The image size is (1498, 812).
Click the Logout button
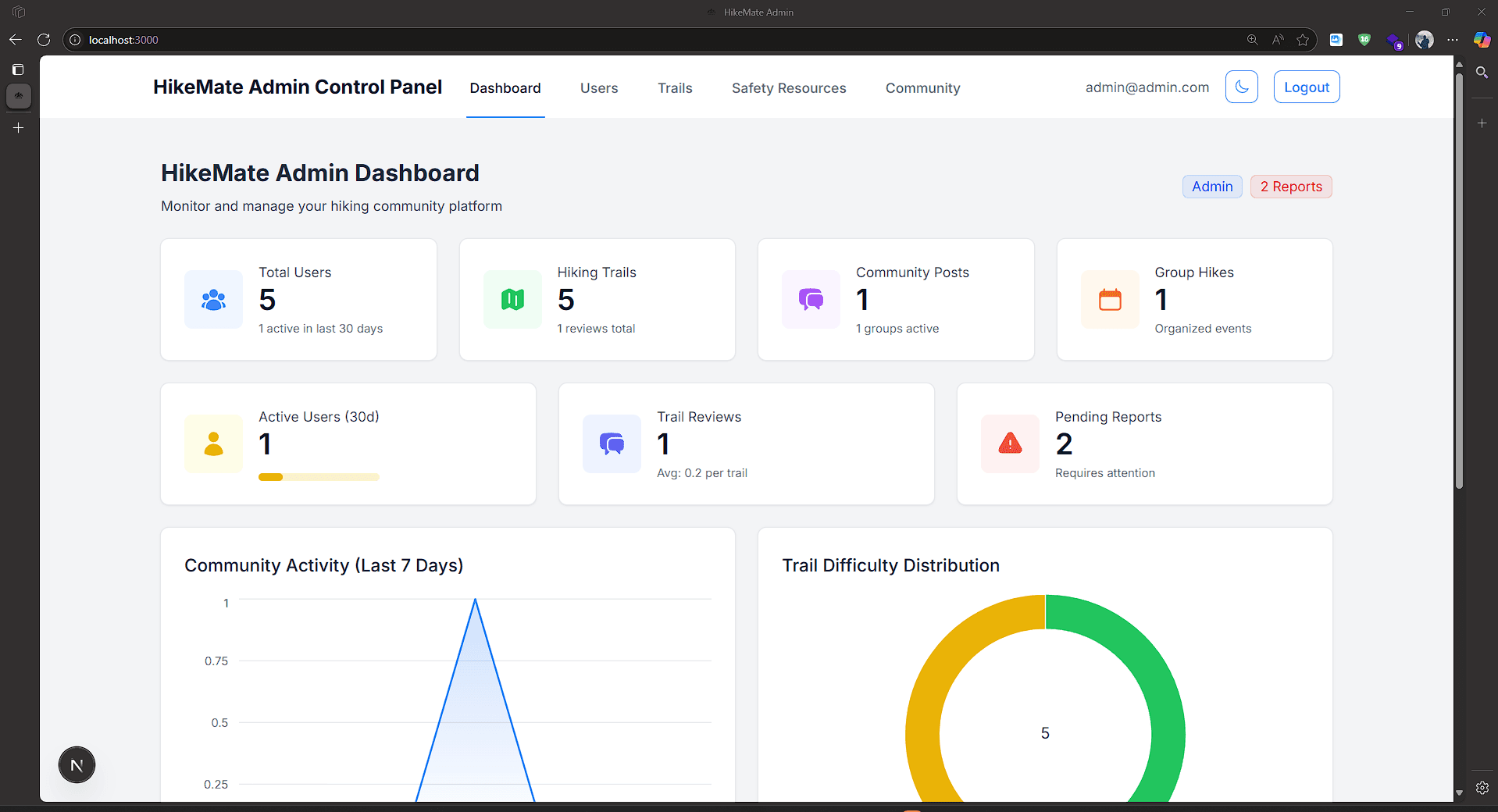(x=1307, y=87)
